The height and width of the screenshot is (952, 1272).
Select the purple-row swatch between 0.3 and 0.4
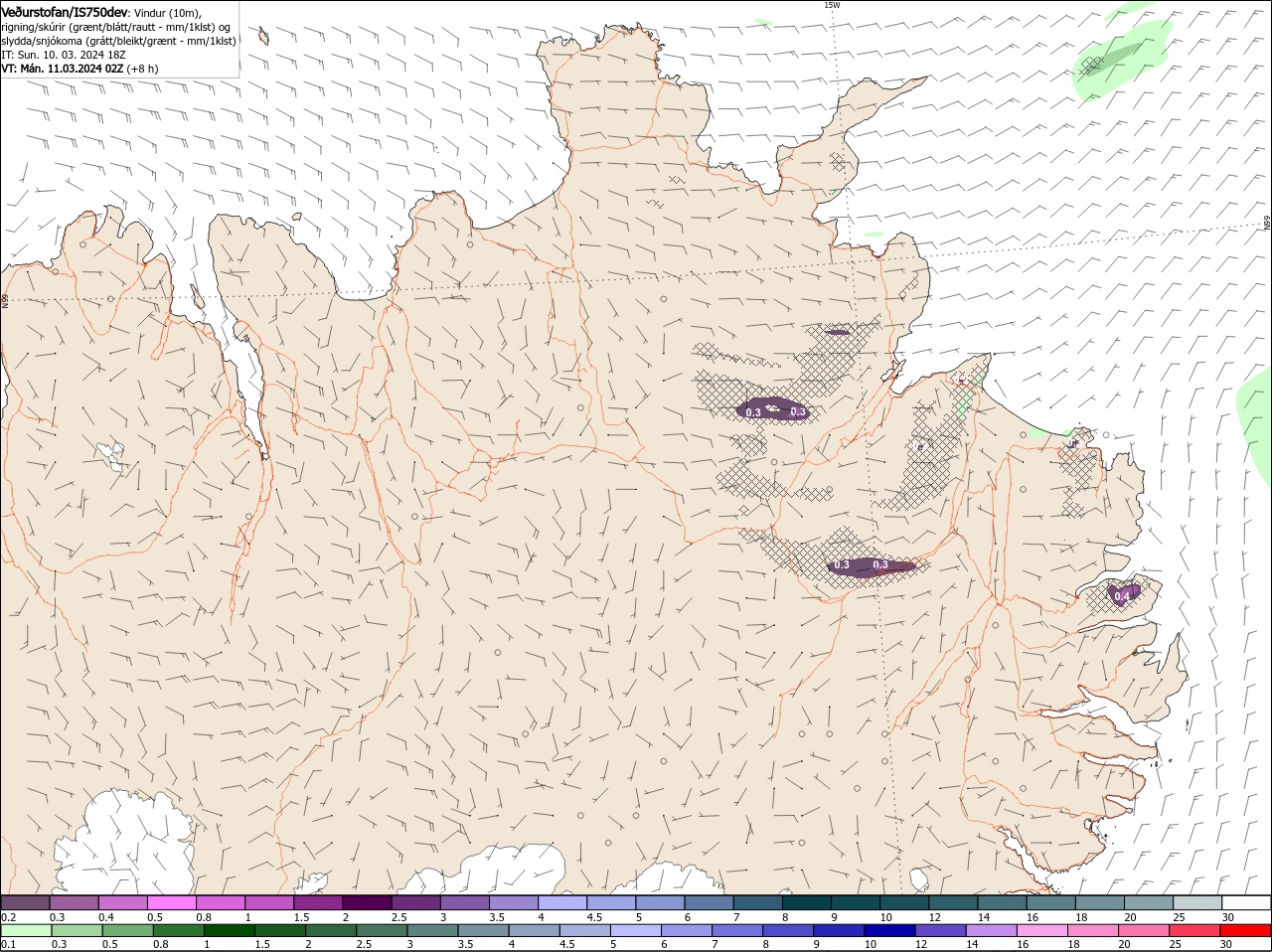click(74, 902)
